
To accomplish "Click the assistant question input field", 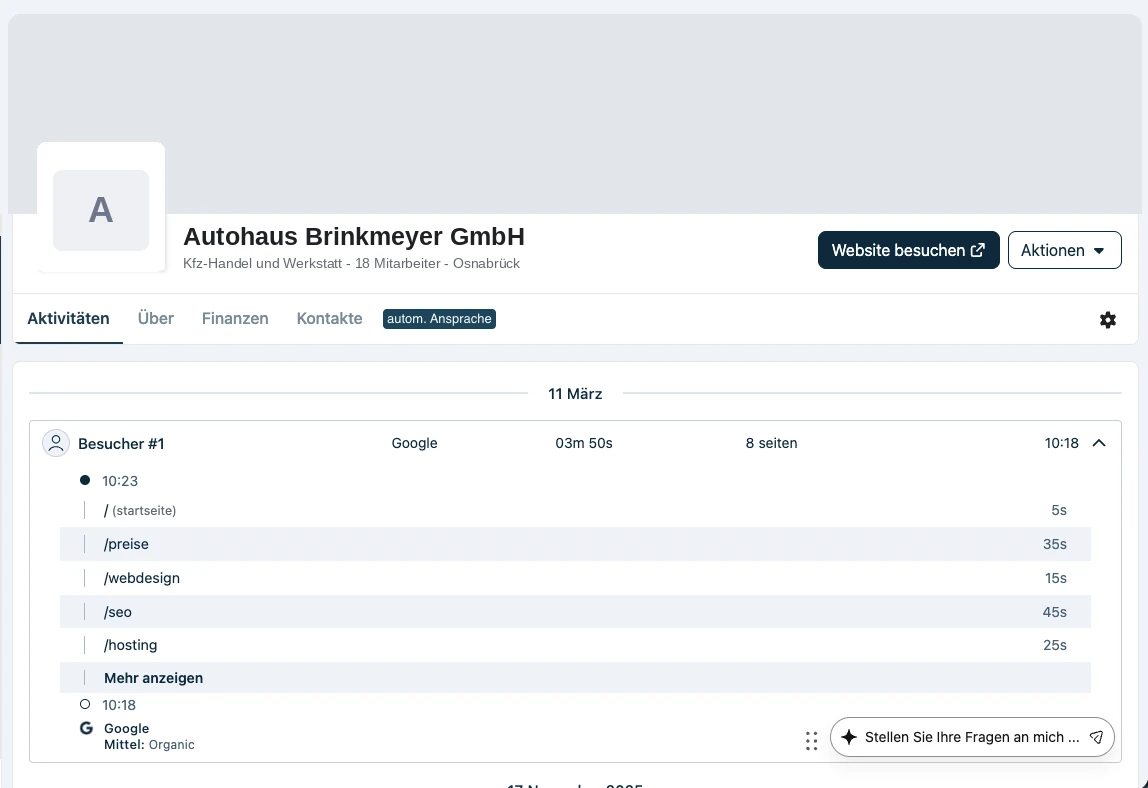I will click(972, 737).
